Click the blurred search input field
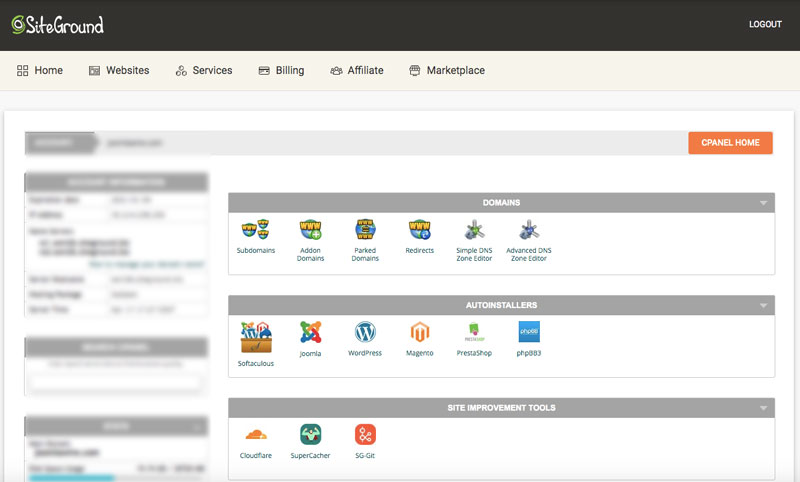 [115, 383]
